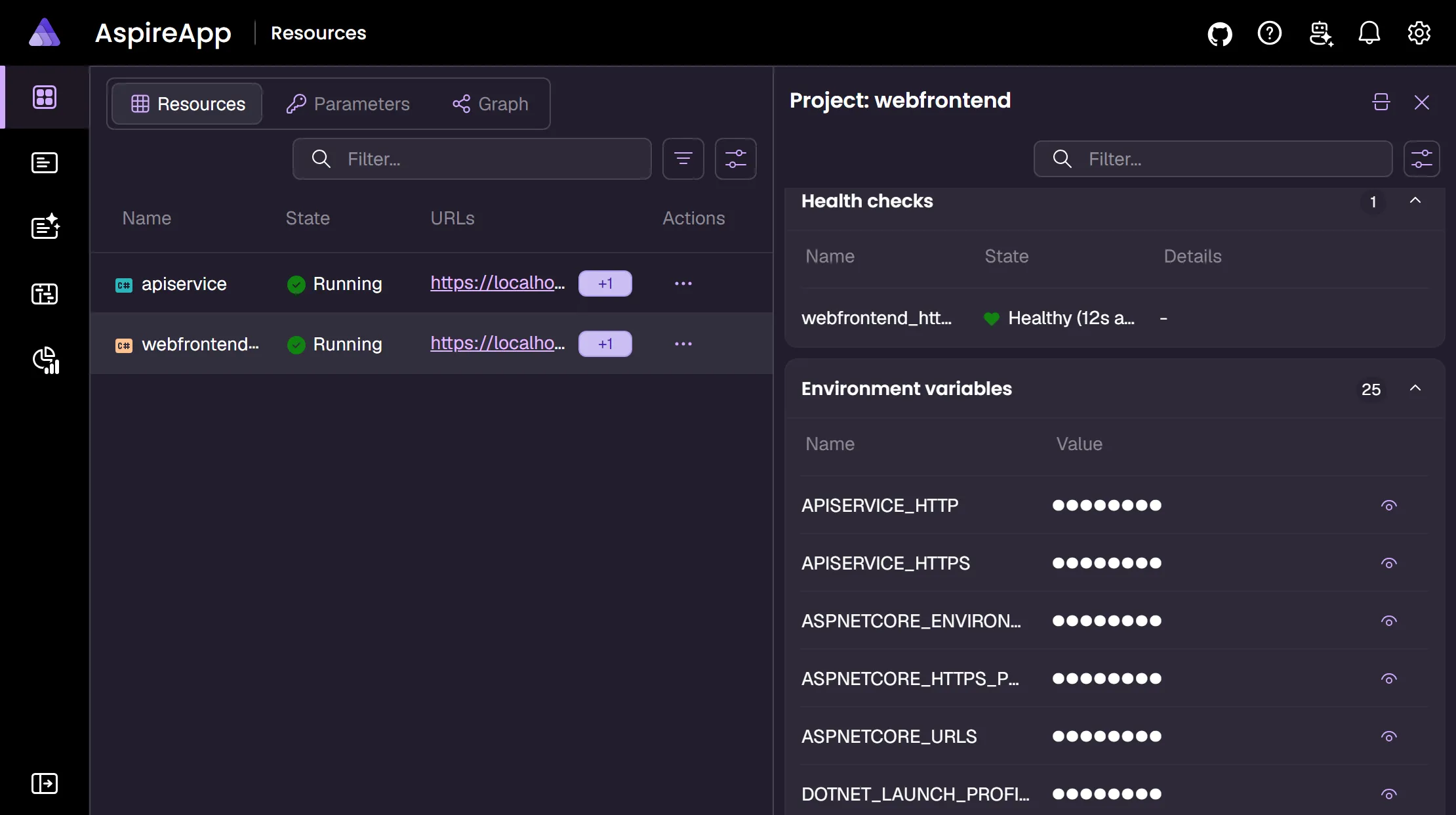Click the APISERVICE_HTTPS variable name
The height and width of the screenshot is (815, 1456).
point(885,563)
